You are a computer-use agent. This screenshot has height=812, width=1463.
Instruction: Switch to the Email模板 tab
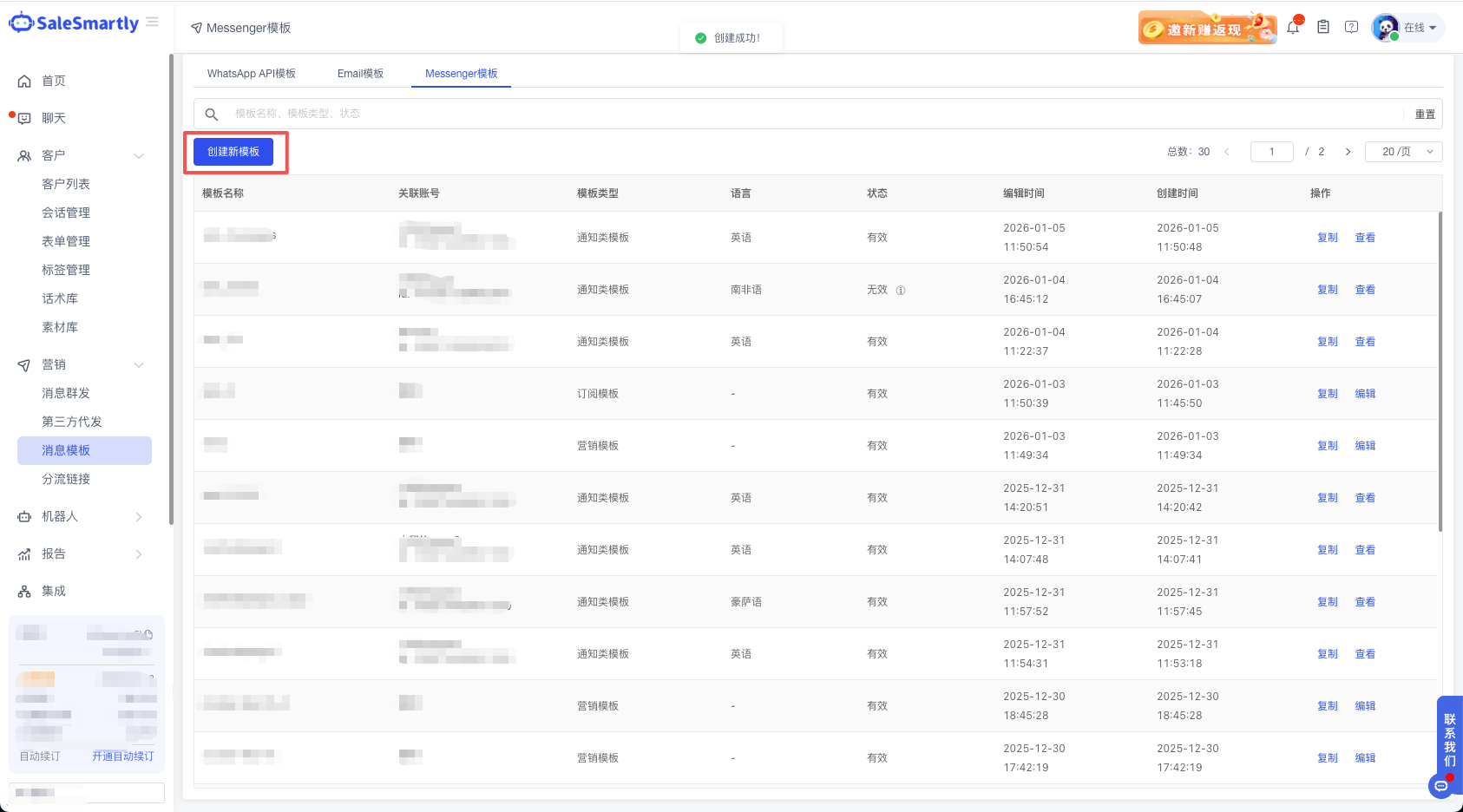click(360, 73)
